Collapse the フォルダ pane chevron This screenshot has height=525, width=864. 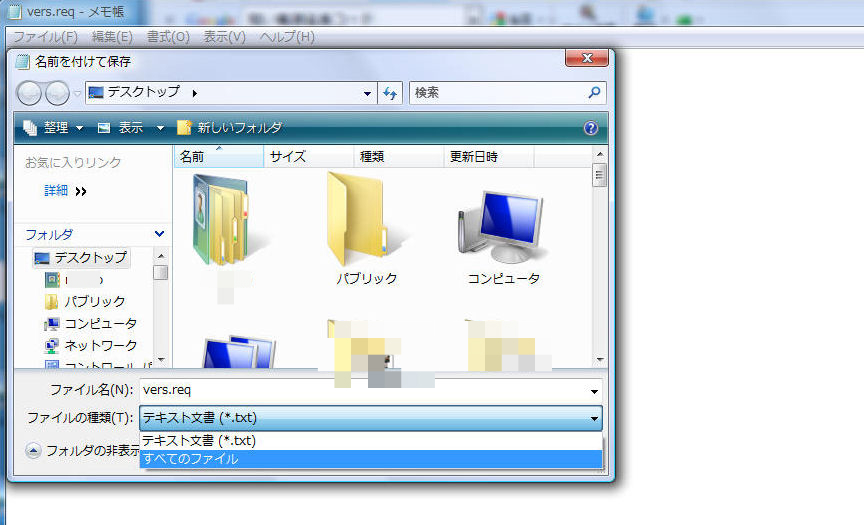(159, 234)
